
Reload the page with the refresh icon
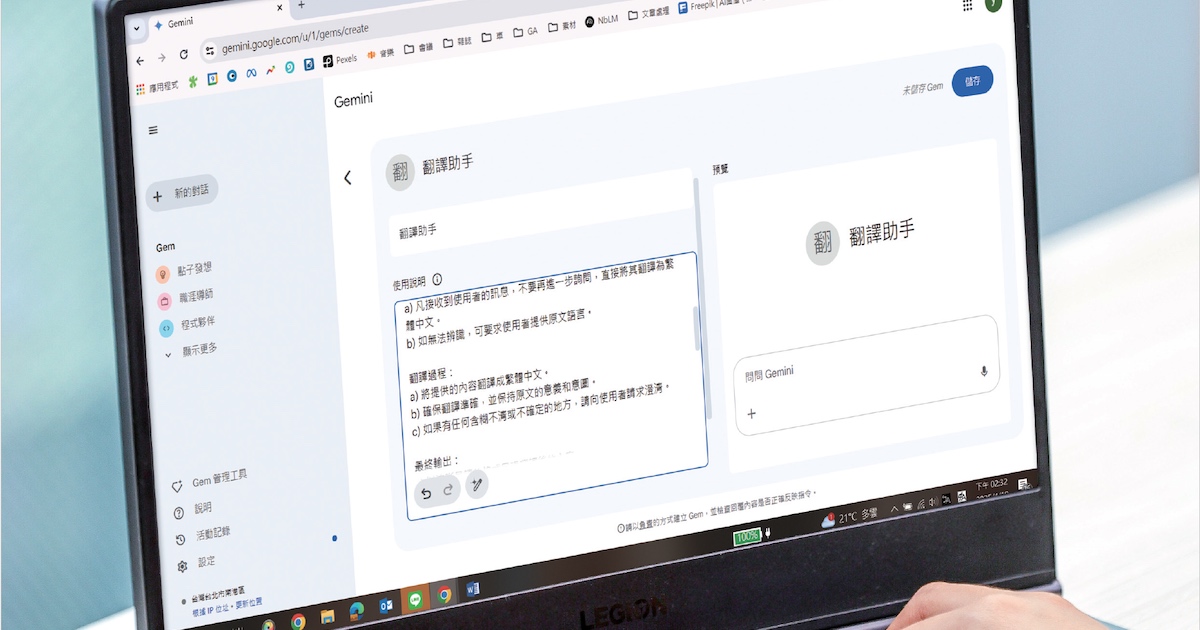click(x=184, y=55)
